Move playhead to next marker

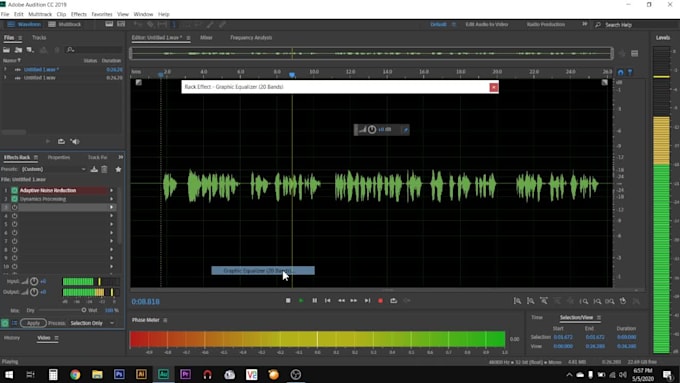(x=367, y=301)
